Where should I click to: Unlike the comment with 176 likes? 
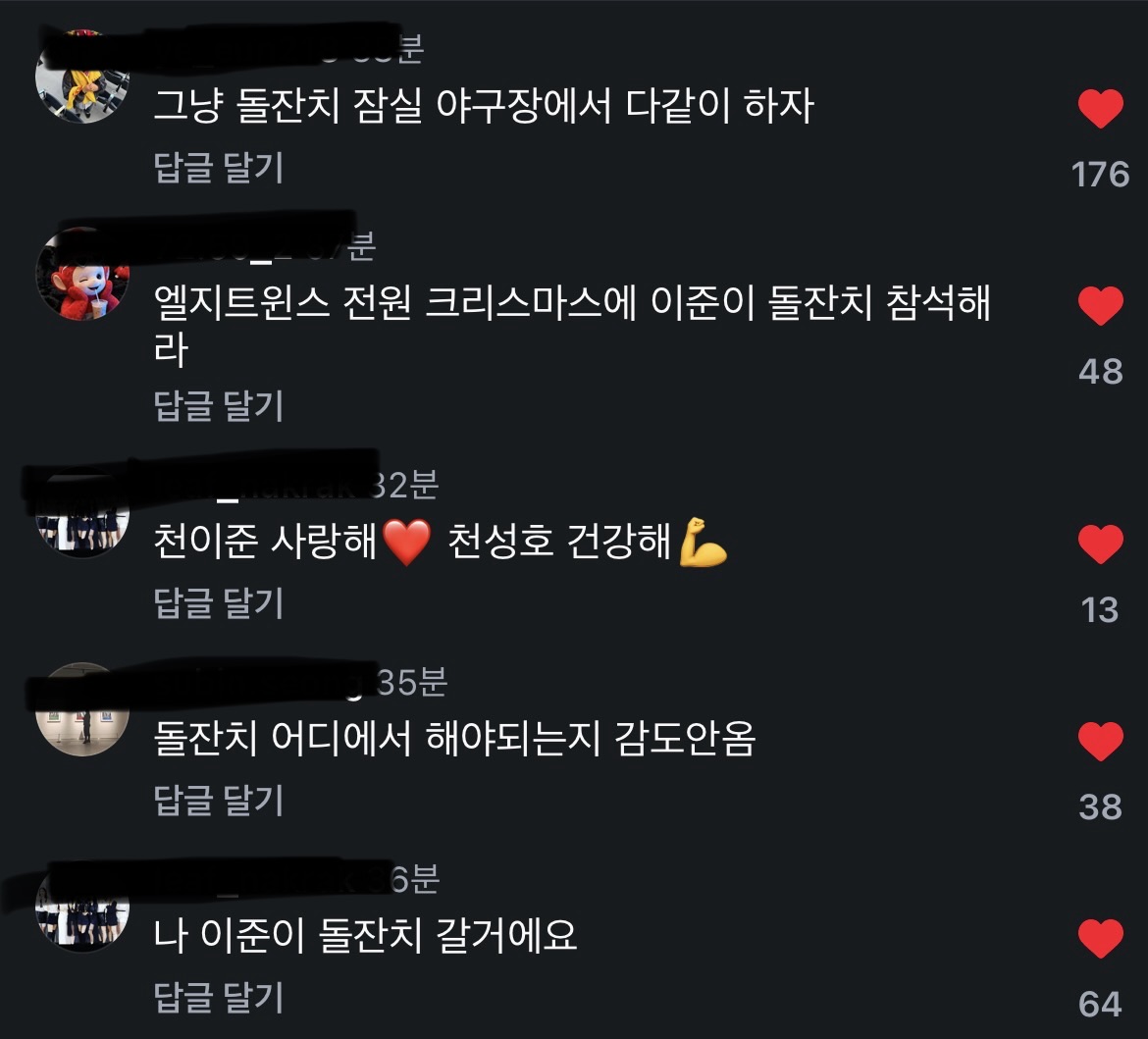(x=1100, y=108)
